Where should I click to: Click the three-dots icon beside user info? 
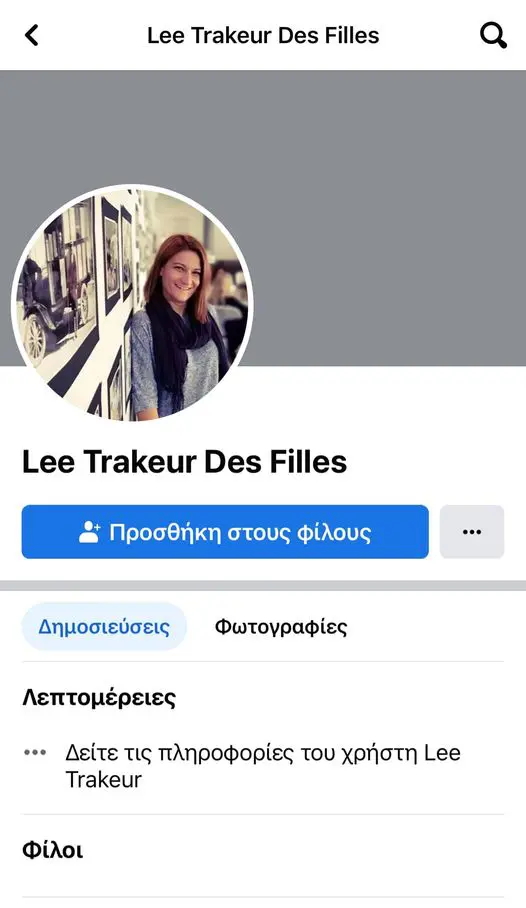(x=35, y=753)
